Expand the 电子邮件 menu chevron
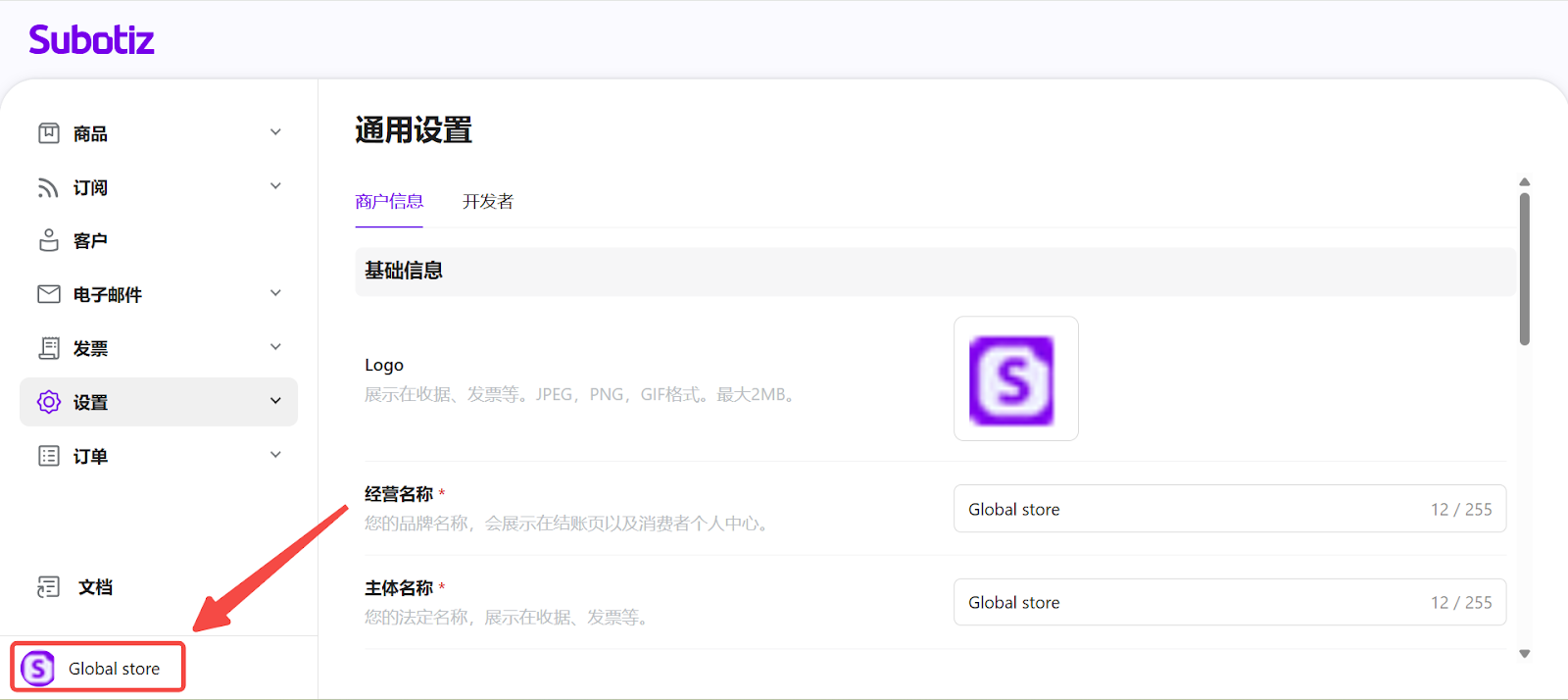This screenshot has height=700, width=1568. (x=275, y=293)
